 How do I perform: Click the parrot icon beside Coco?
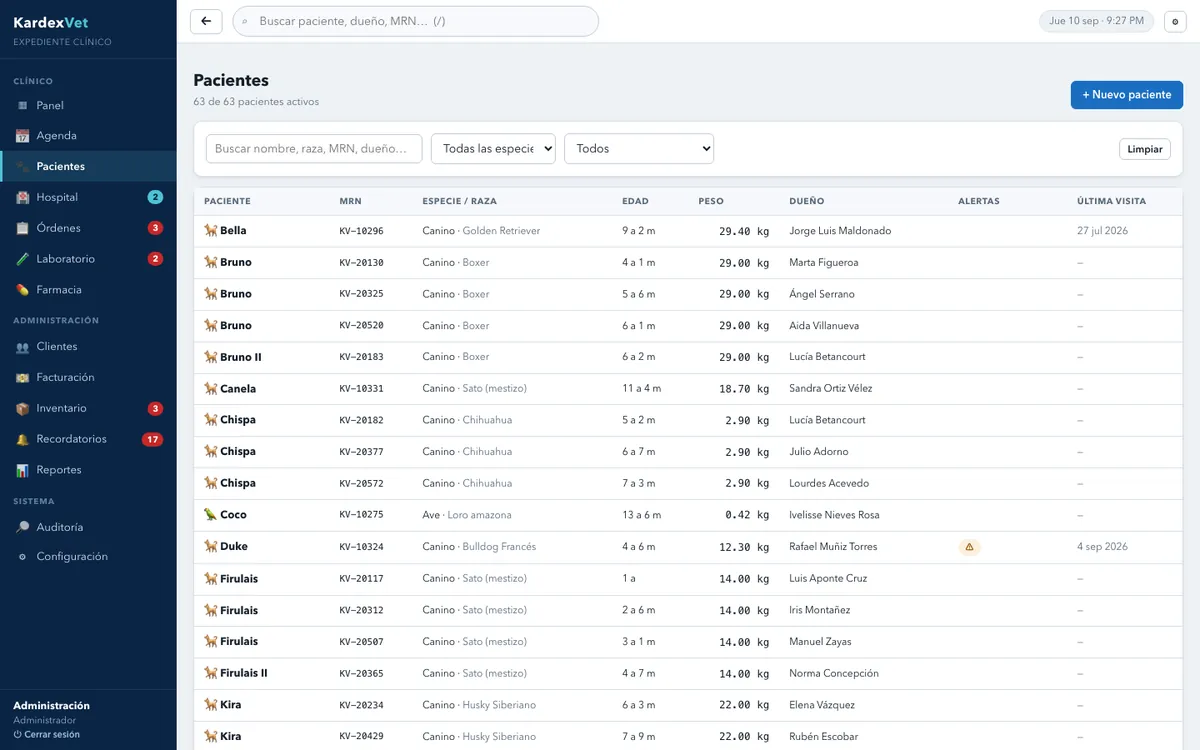coord(210,515)
